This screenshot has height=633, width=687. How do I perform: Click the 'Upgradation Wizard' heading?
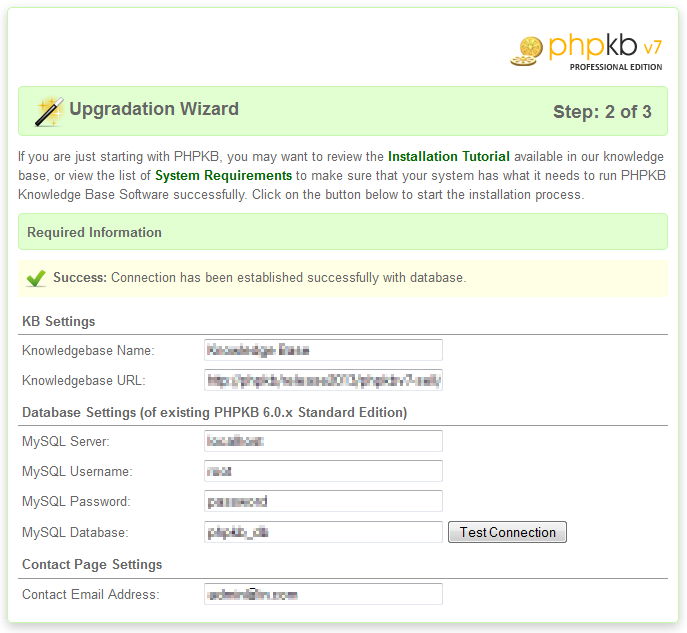point(154,109)
